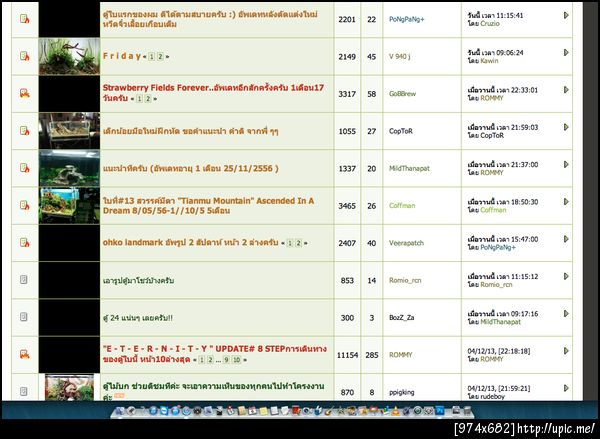Open the Friday thread title
Screen dimensions: 600x439
point(122,56)
